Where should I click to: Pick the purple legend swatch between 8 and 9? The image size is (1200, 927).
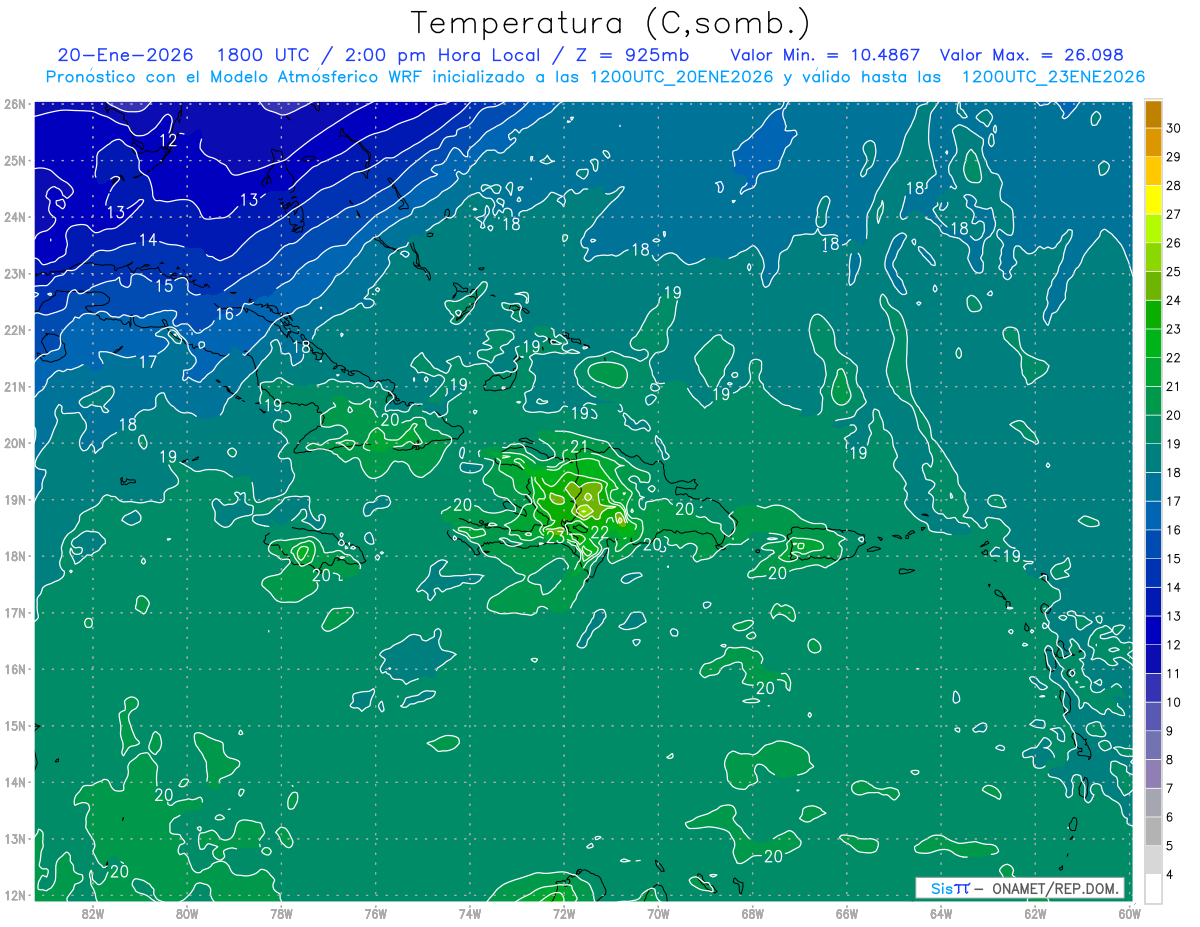point(1153,745)
